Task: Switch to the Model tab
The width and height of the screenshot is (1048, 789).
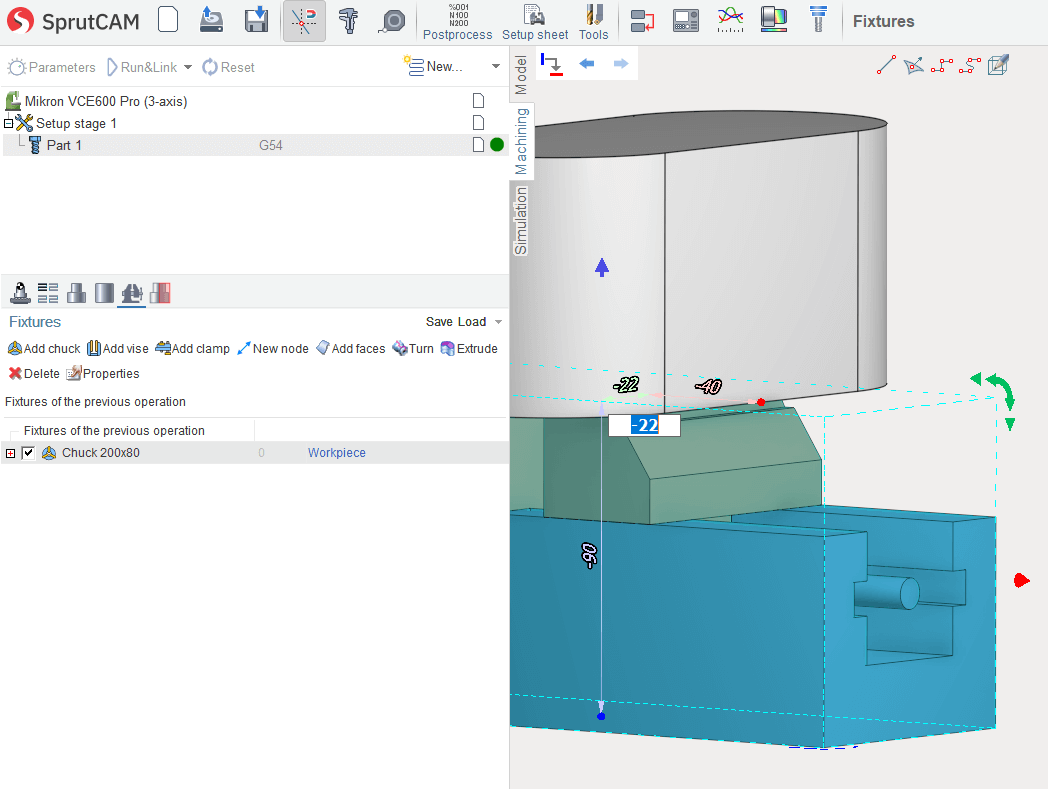Action: [x=521, y=75]
